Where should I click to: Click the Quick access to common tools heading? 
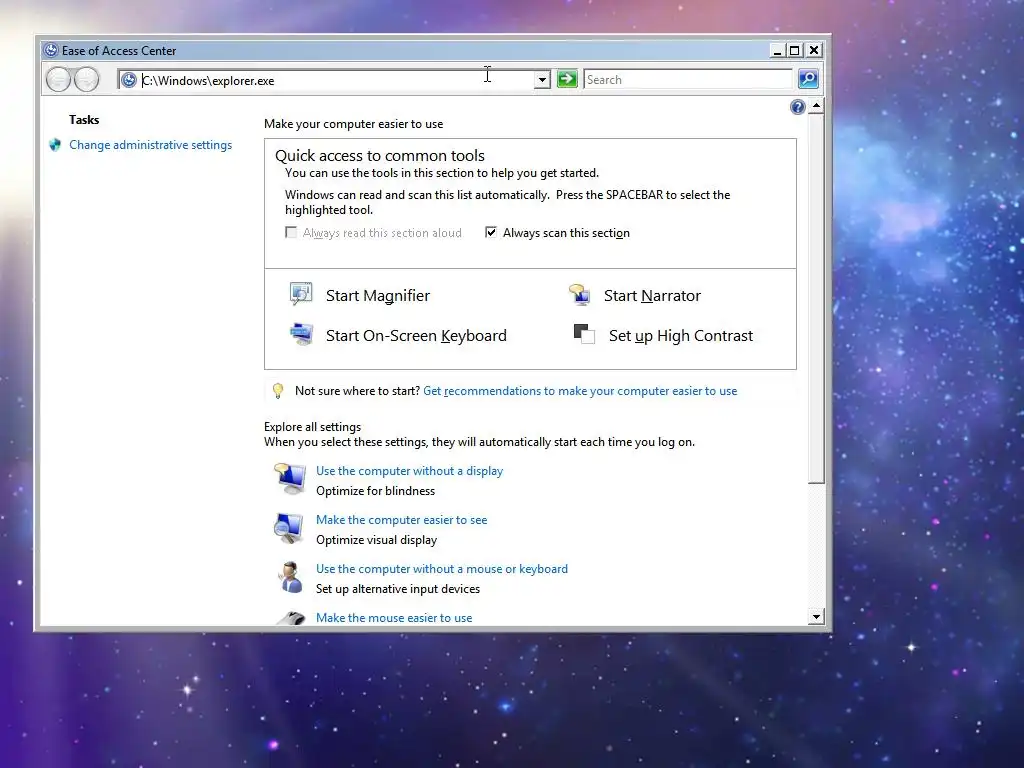click(379, 155)
